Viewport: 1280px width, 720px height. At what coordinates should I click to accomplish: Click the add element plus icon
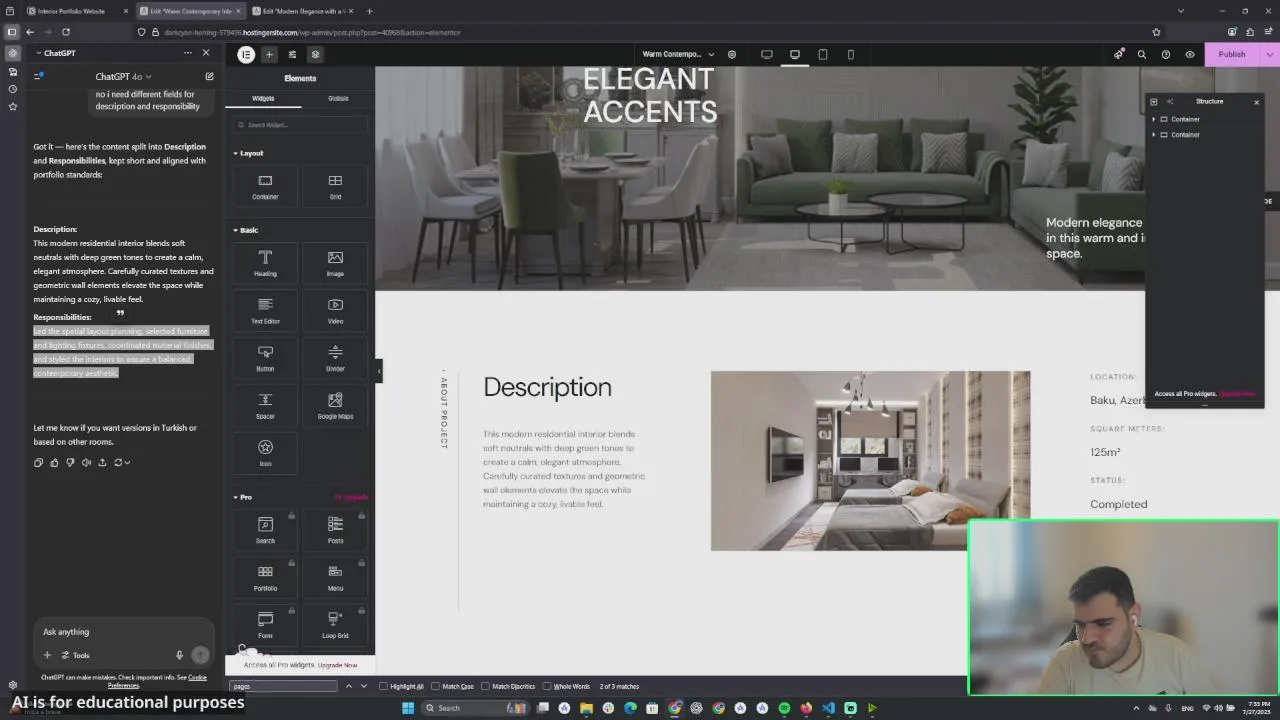click(269, 54)
